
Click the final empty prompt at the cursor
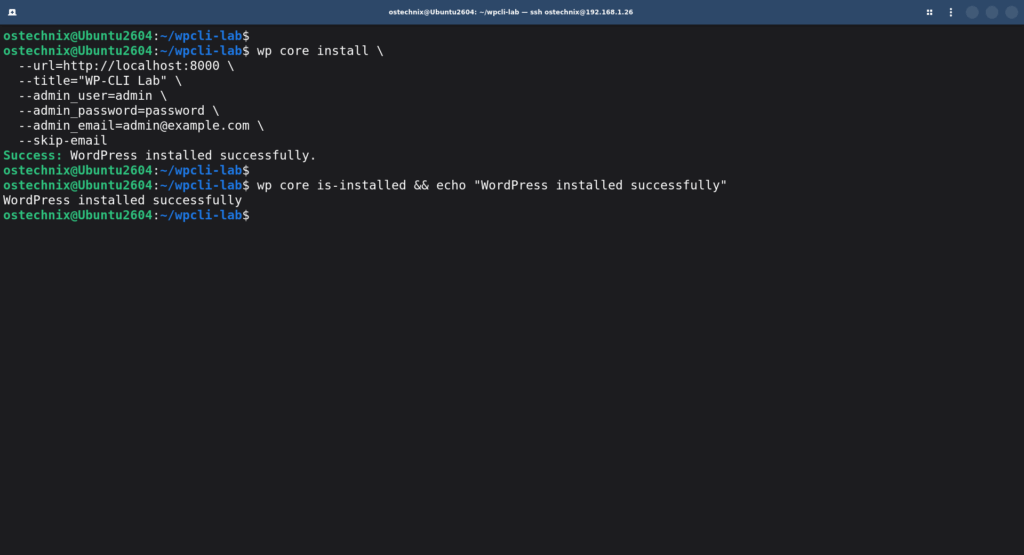pyautogui.click(x=127, y=215)
